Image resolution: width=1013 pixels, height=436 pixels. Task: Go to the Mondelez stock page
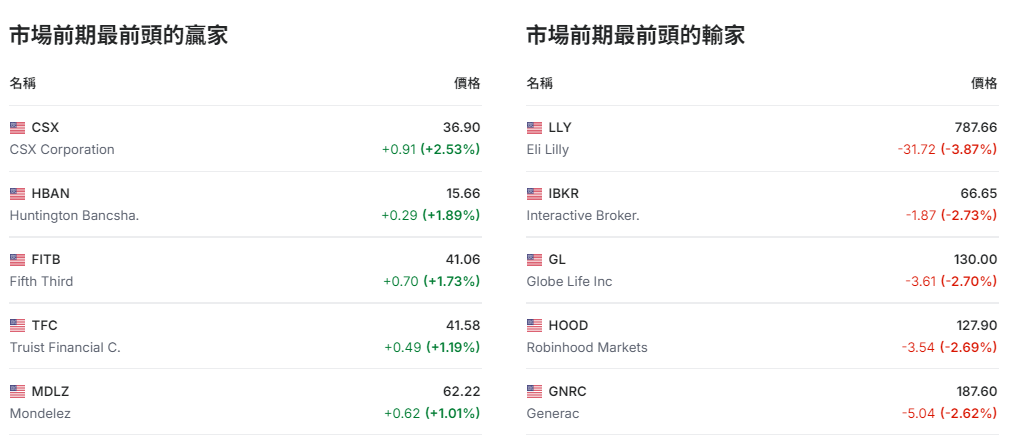click(x=40, y=413)
